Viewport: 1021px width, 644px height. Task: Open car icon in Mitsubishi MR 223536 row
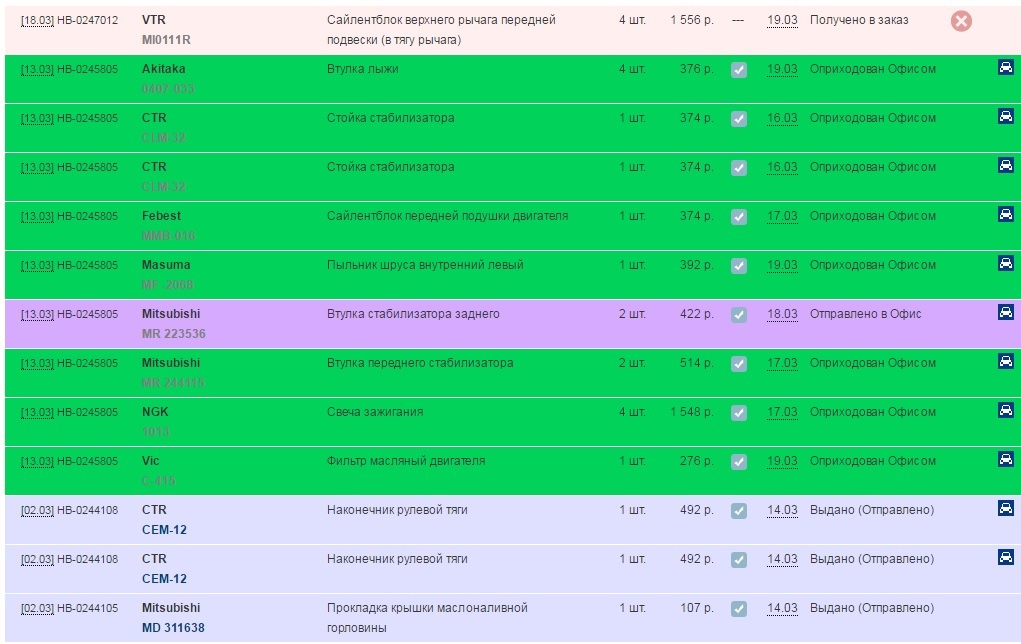(1005, 312)
